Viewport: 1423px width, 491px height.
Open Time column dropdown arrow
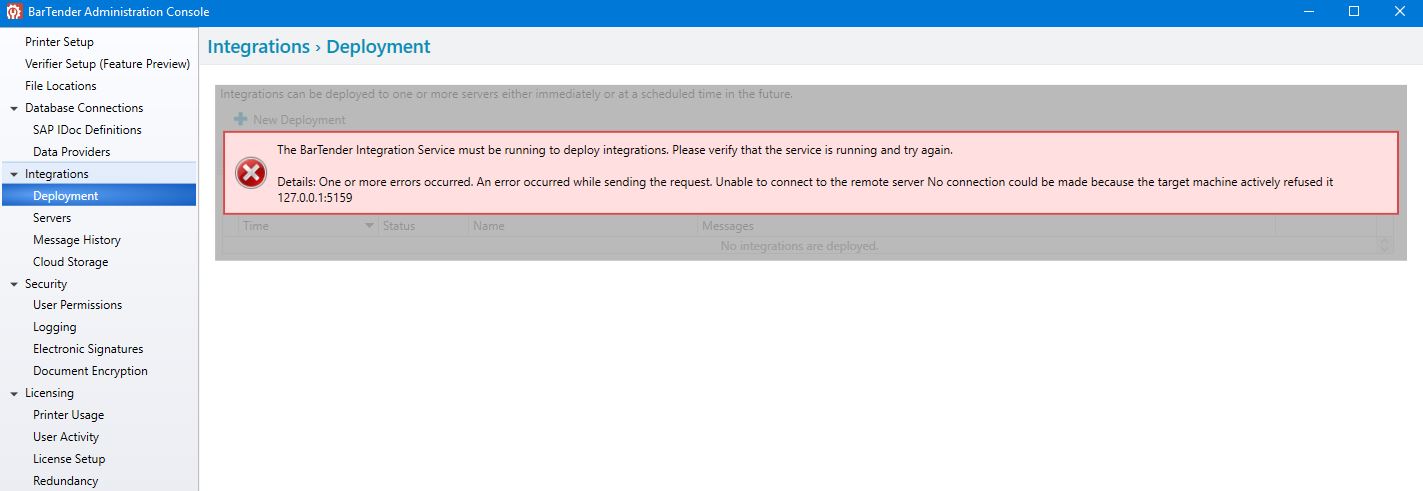[x=370, y=226]
